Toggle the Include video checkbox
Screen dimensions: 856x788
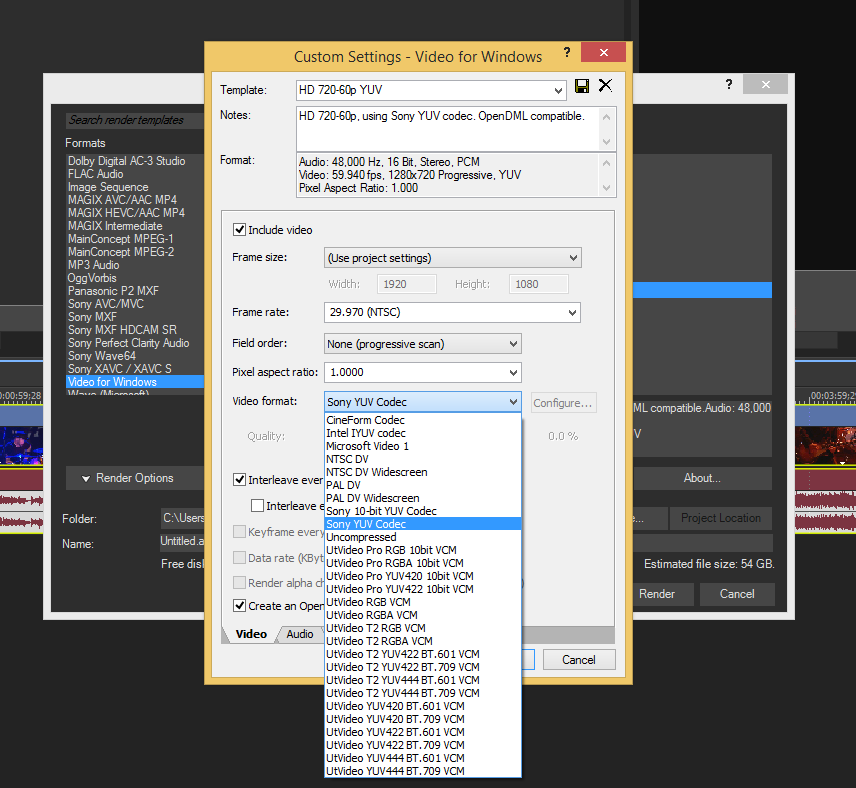pyautogui.click(x=239, y=229)
